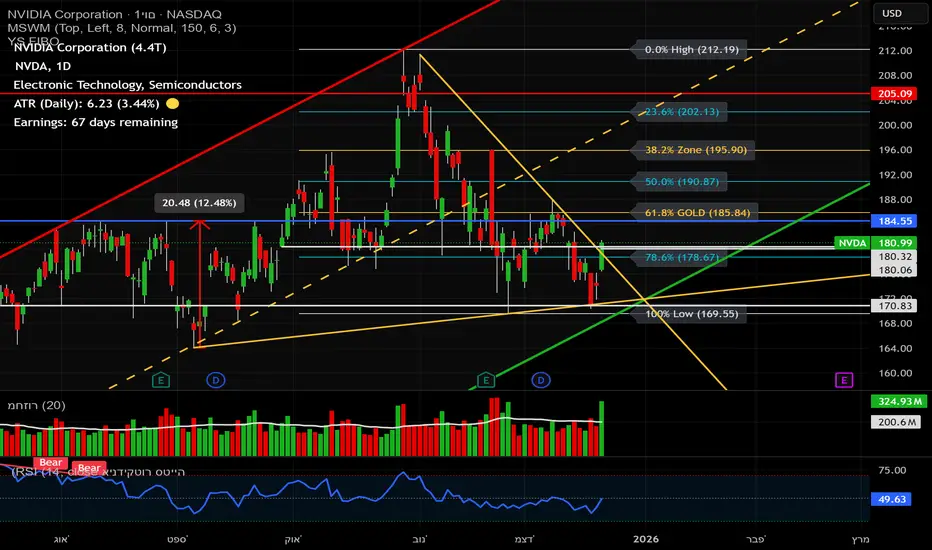Screen dimensions: 932x550
Task: Click the דצמ' date on the time axis
Action: (524, 539)
